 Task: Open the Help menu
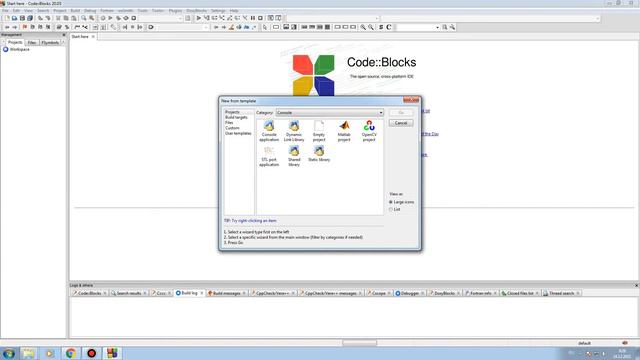tap(234, 11)
